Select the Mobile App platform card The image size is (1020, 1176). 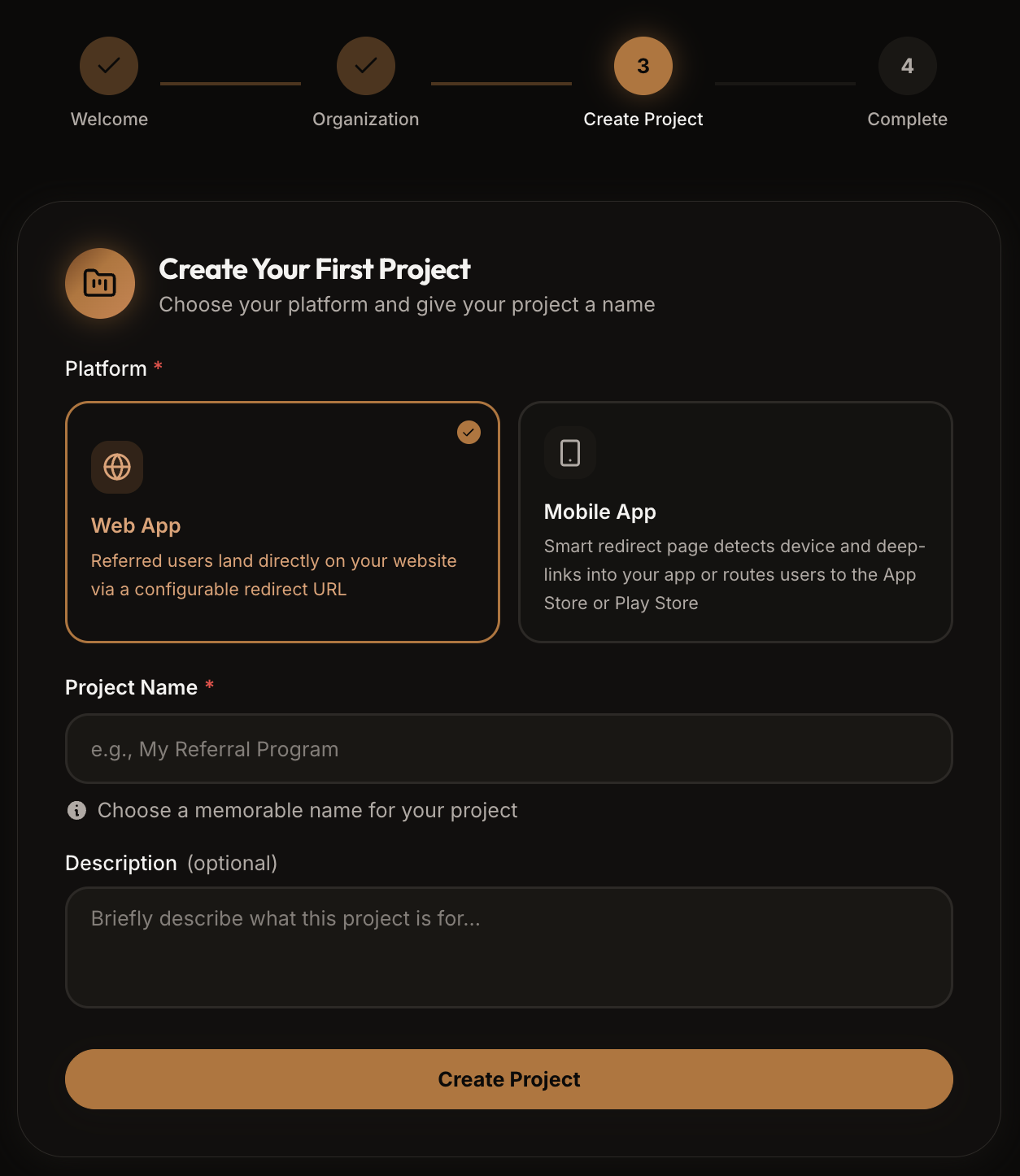coord(735,522)
